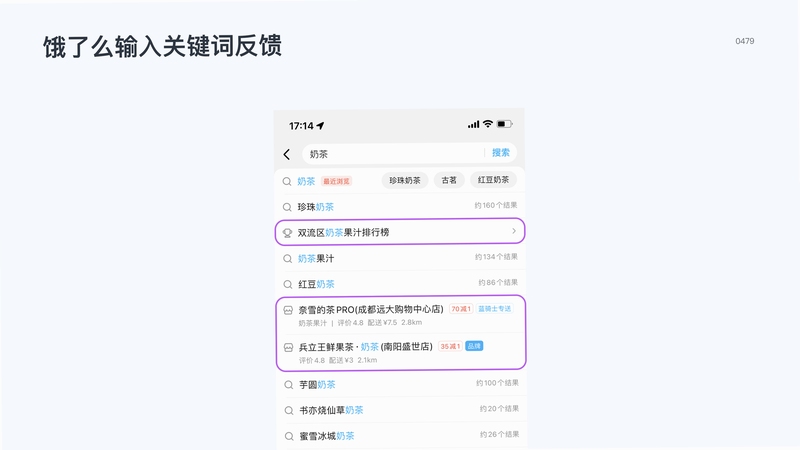Viewport: 800px width, 450px height.
Task: Click the Wi-Fi status icon
Action: coord(488,124)
